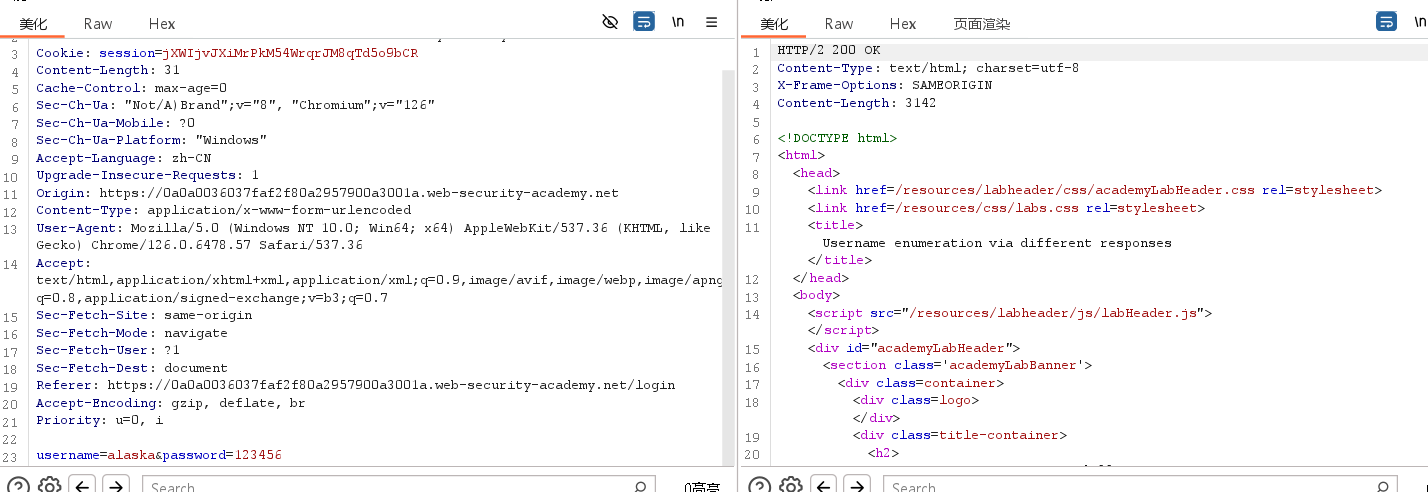Open response Raw tab
This screenshot has width=1428, height=492.
pos(839,23)
